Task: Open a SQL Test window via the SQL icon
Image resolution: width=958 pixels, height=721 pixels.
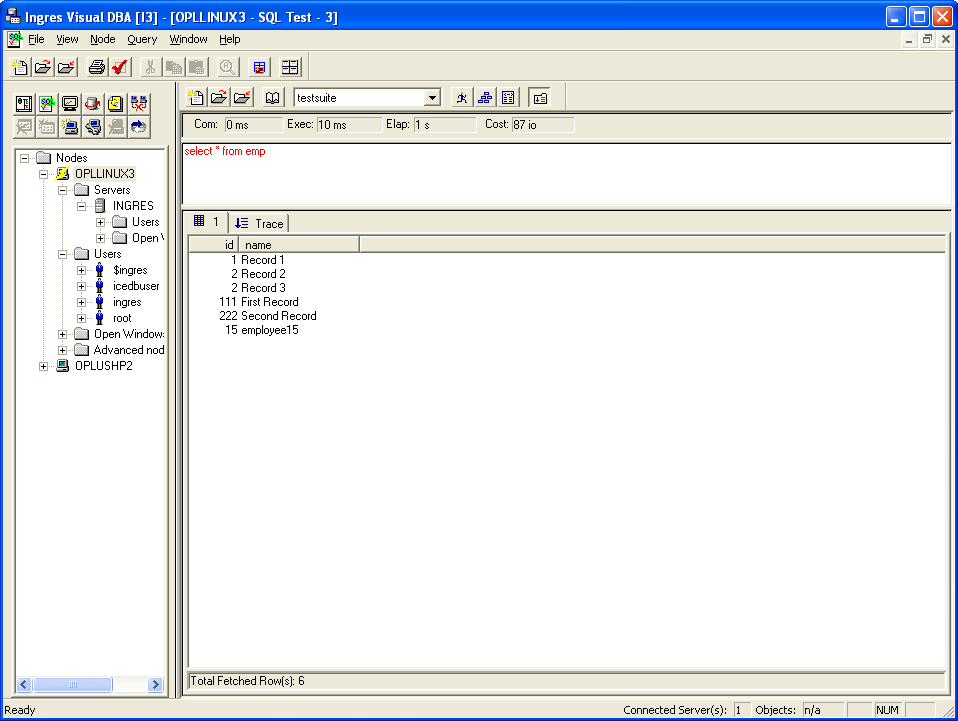Action: pos(47,104)
